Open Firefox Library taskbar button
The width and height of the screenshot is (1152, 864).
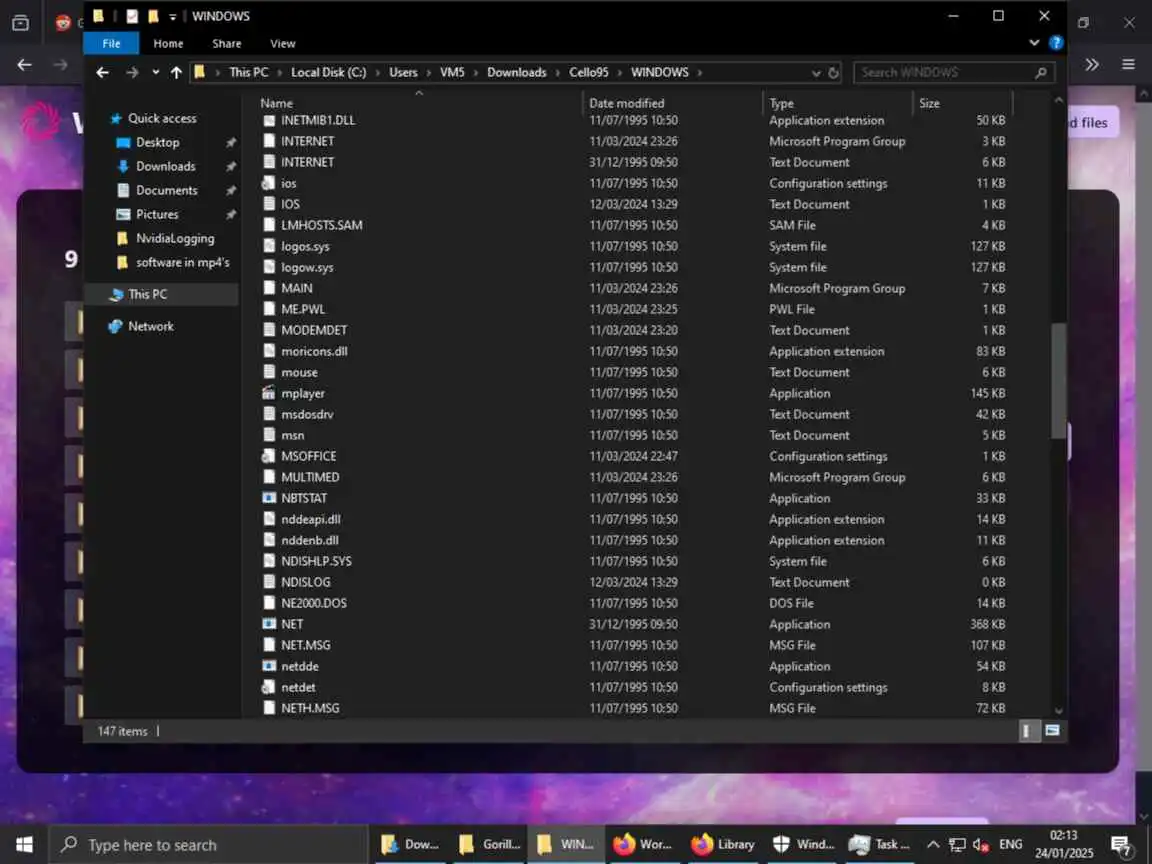[723, 845]
